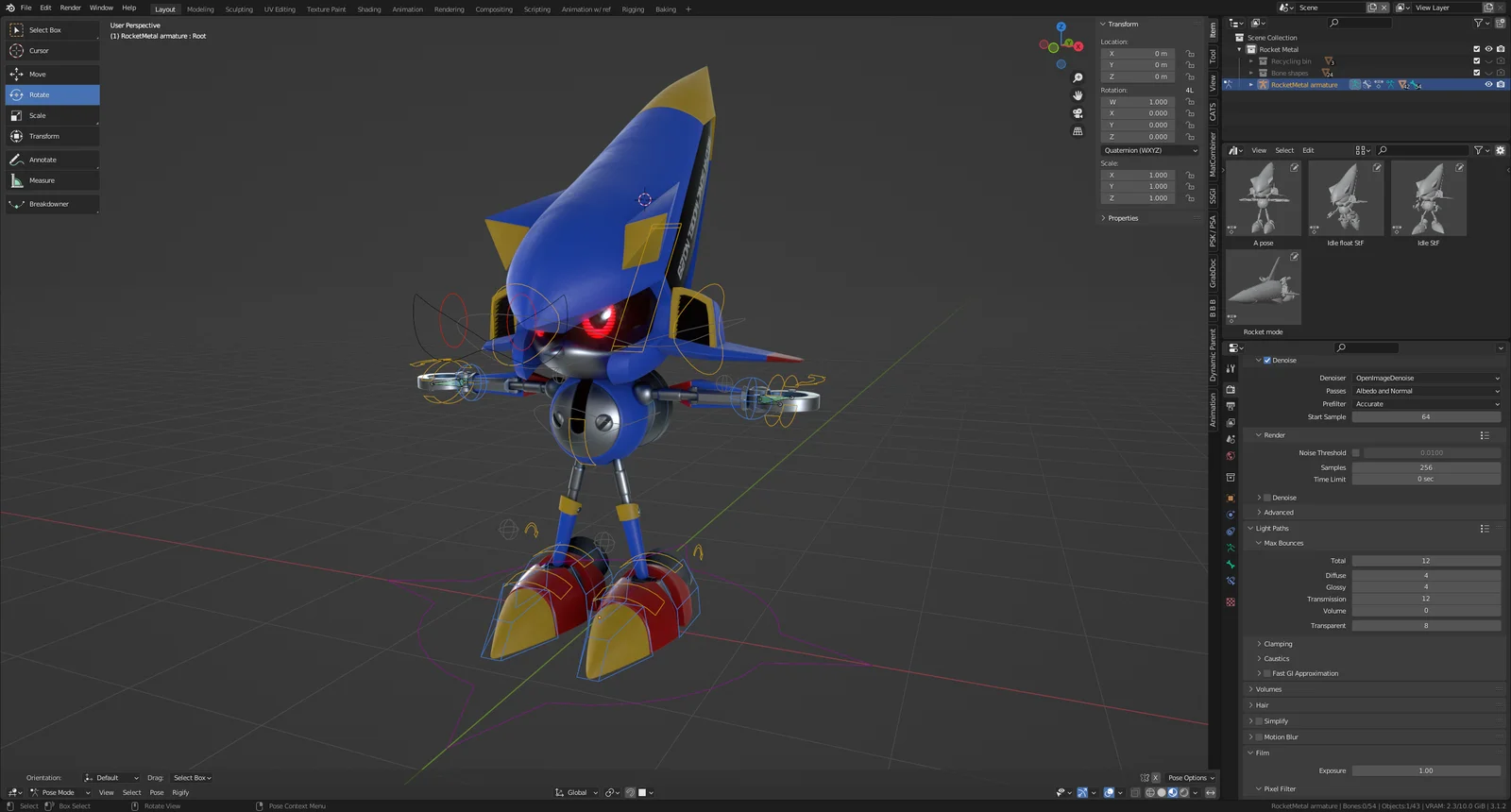This screenshot has height=812, width=1511.
Task: Open Pose Options popover
Action: pos(1191,778)
